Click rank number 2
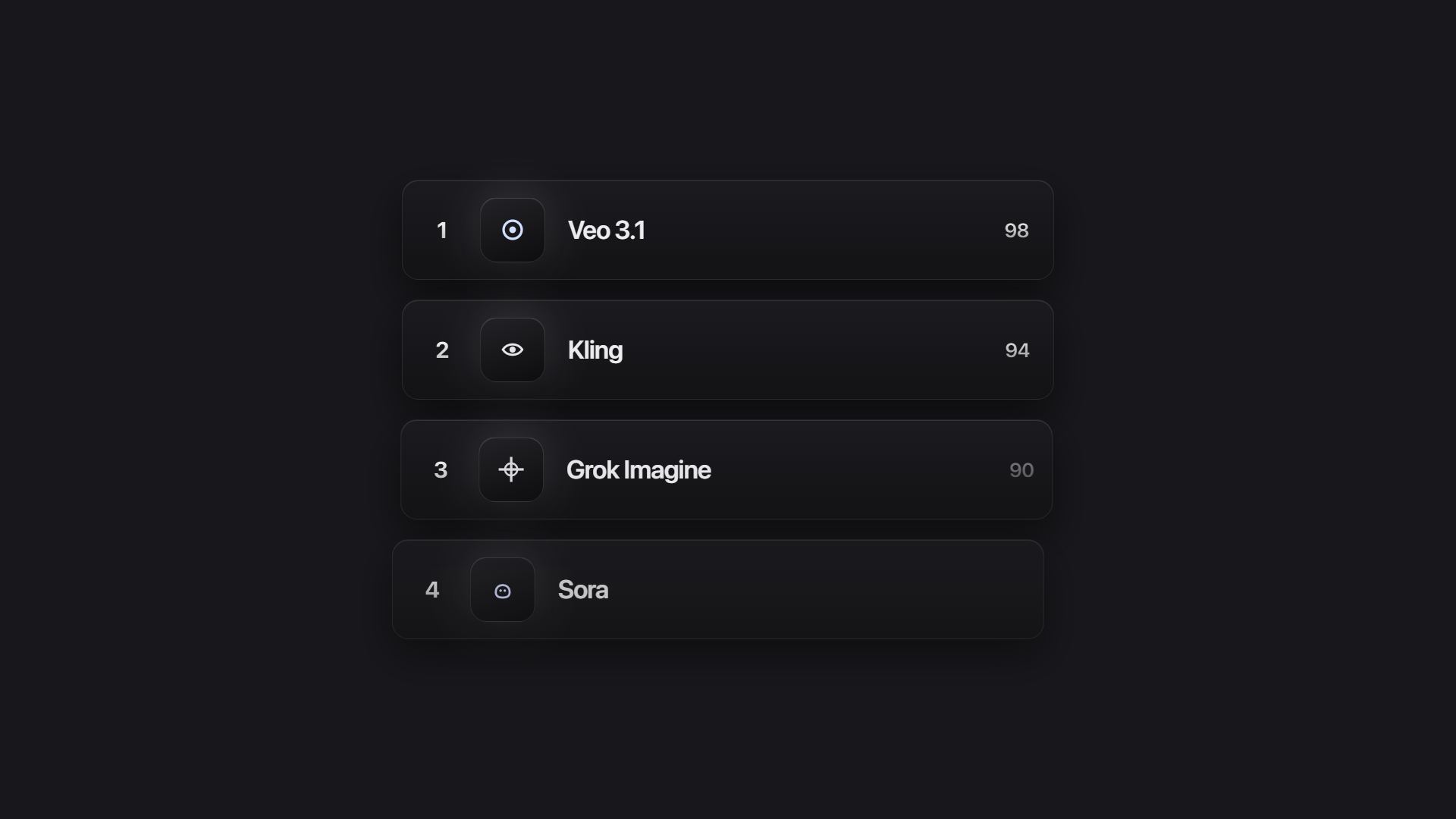1456x819 pixels. pyautogui.click(x=442, y=350)
